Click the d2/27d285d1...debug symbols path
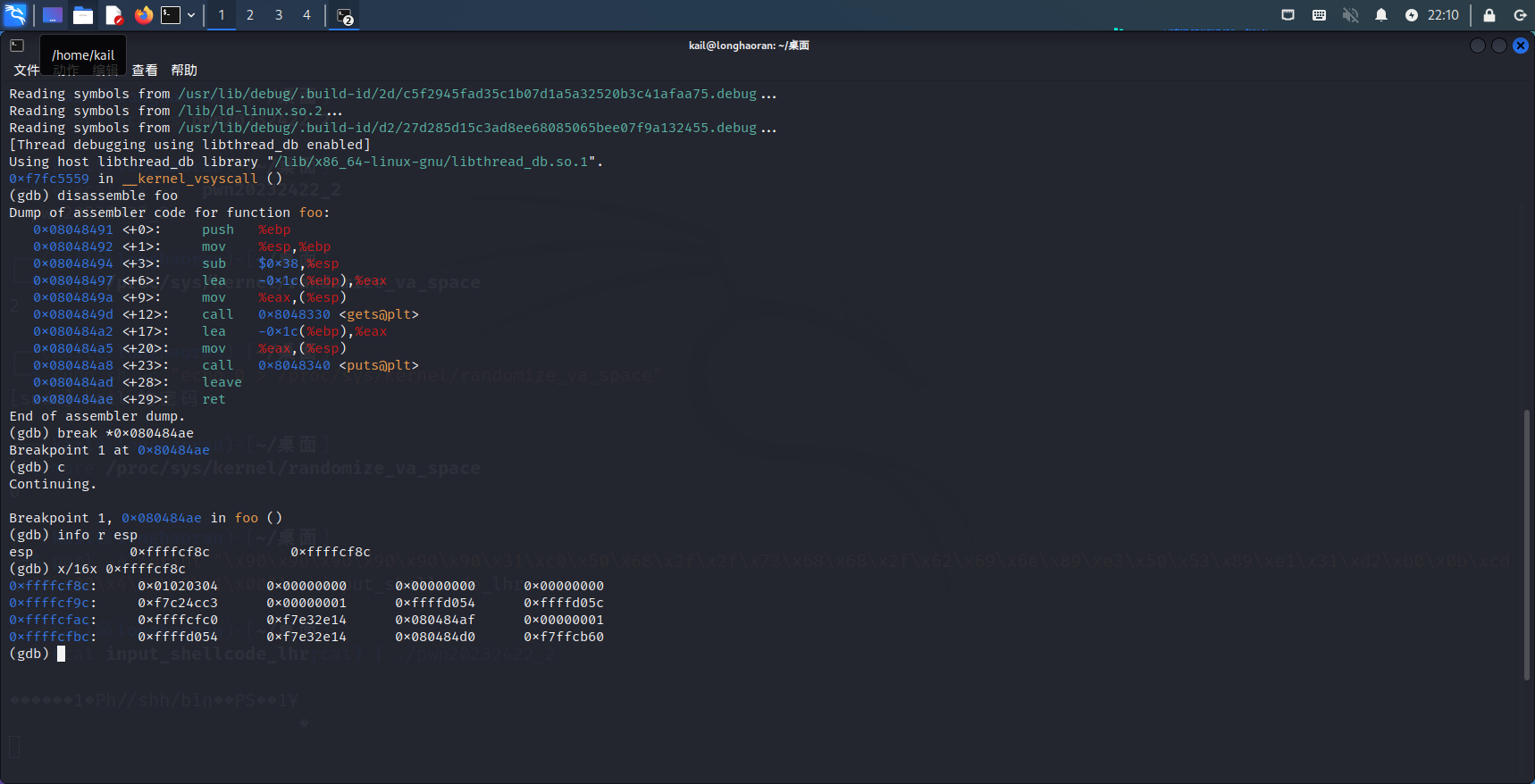This screenshot has width=1535, height=784. click(467, 128)
